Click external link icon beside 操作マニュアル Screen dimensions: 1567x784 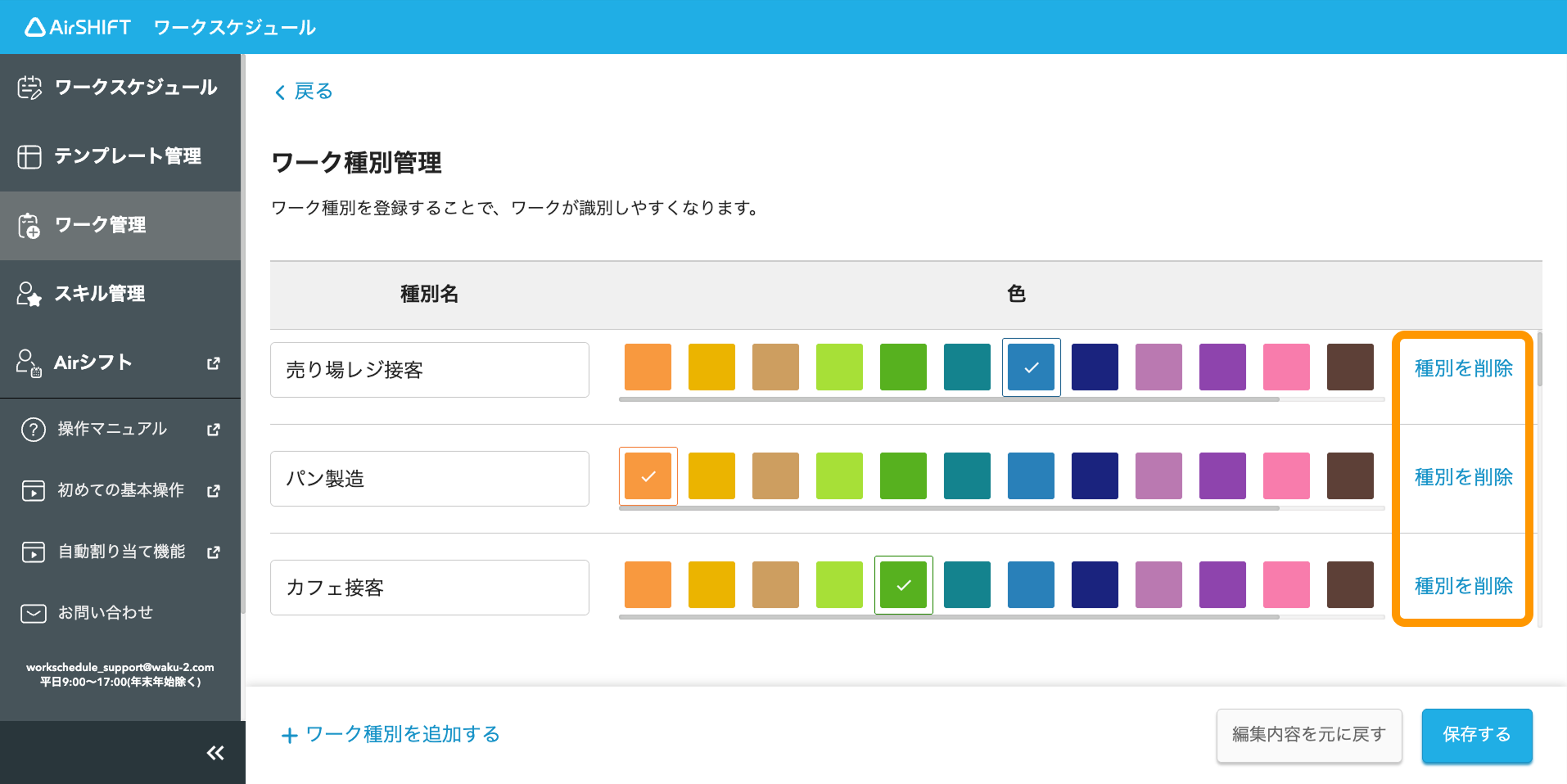click(214, 429)
